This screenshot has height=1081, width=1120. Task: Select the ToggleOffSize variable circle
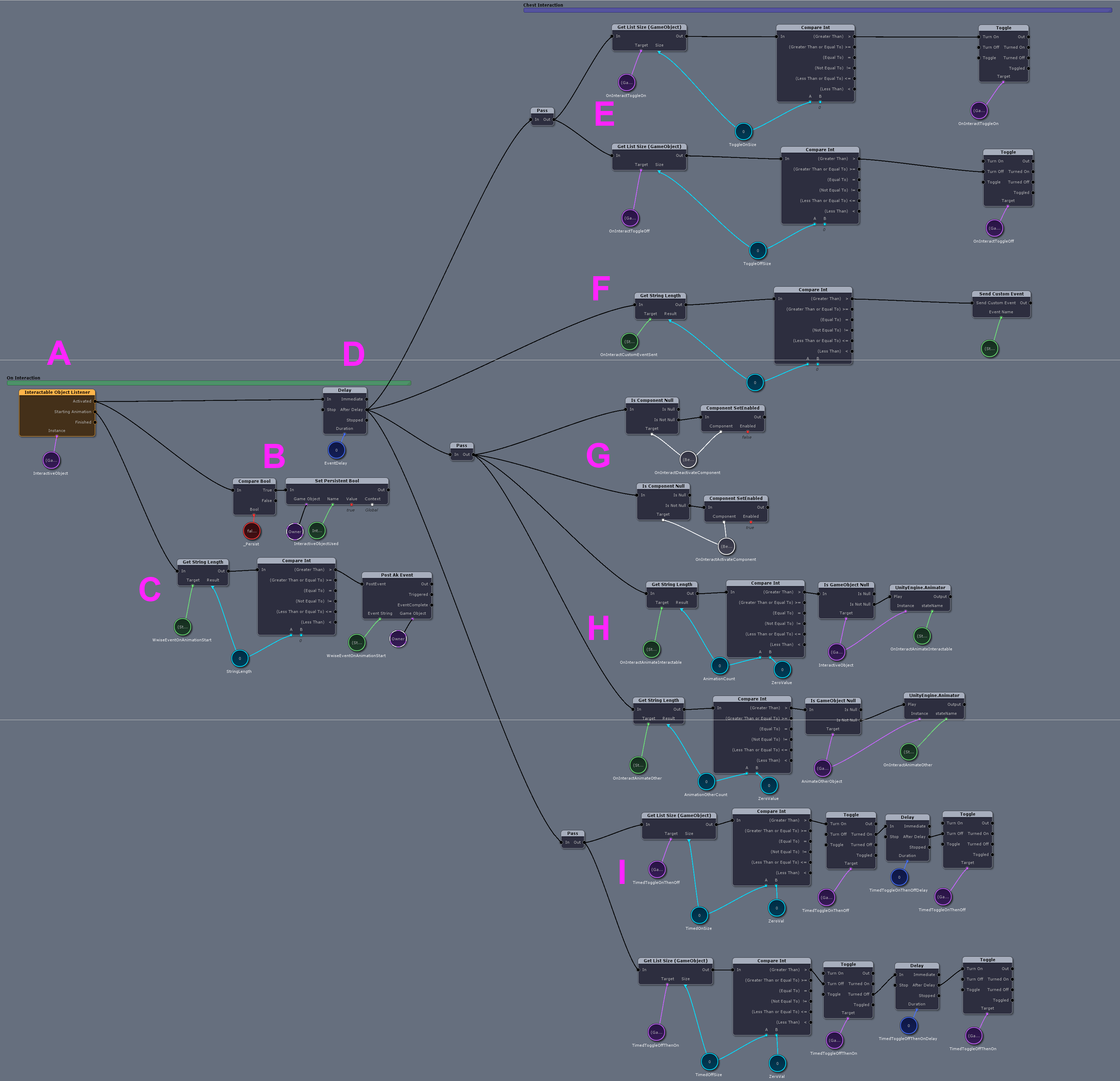tap(758, 250)
